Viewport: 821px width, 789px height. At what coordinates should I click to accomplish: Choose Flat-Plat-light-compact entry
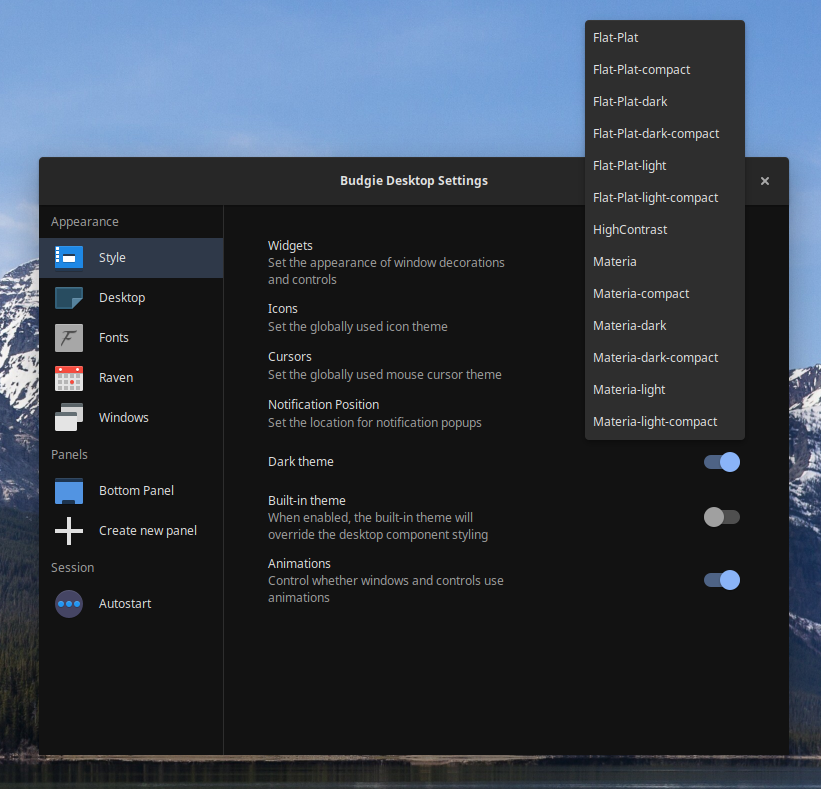point(655,198)
